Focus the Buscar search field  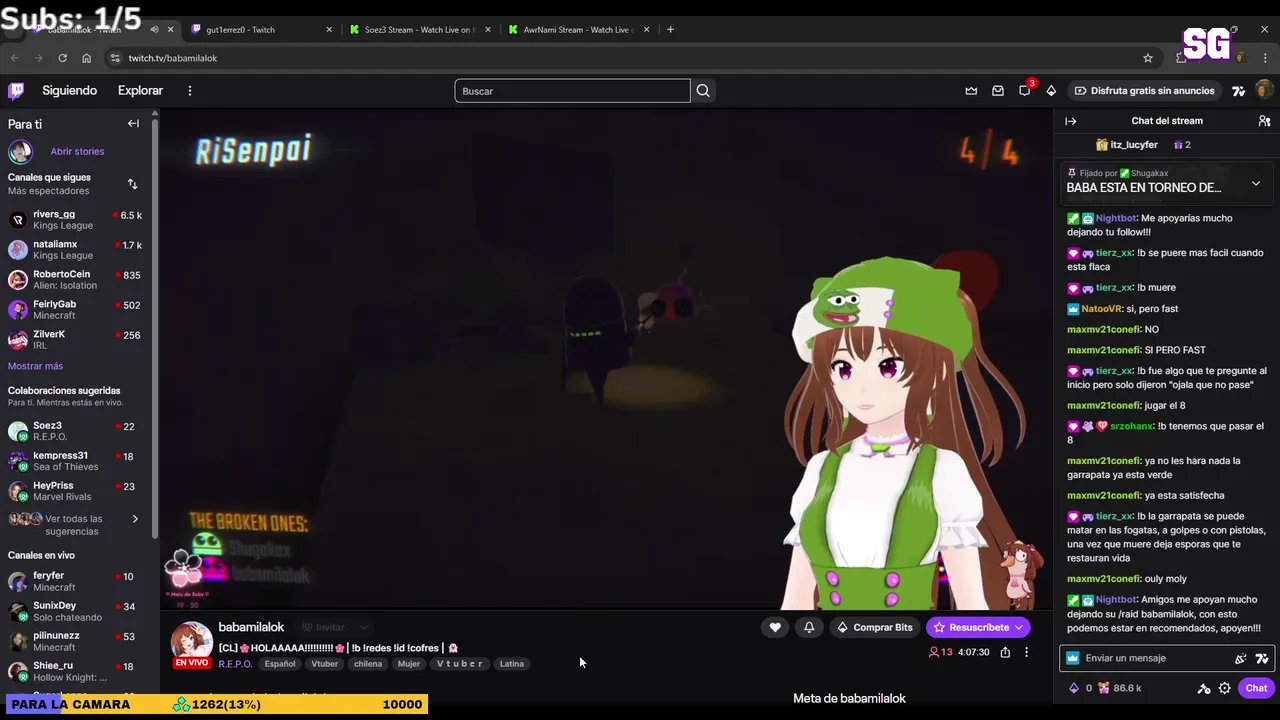[572, 91]
